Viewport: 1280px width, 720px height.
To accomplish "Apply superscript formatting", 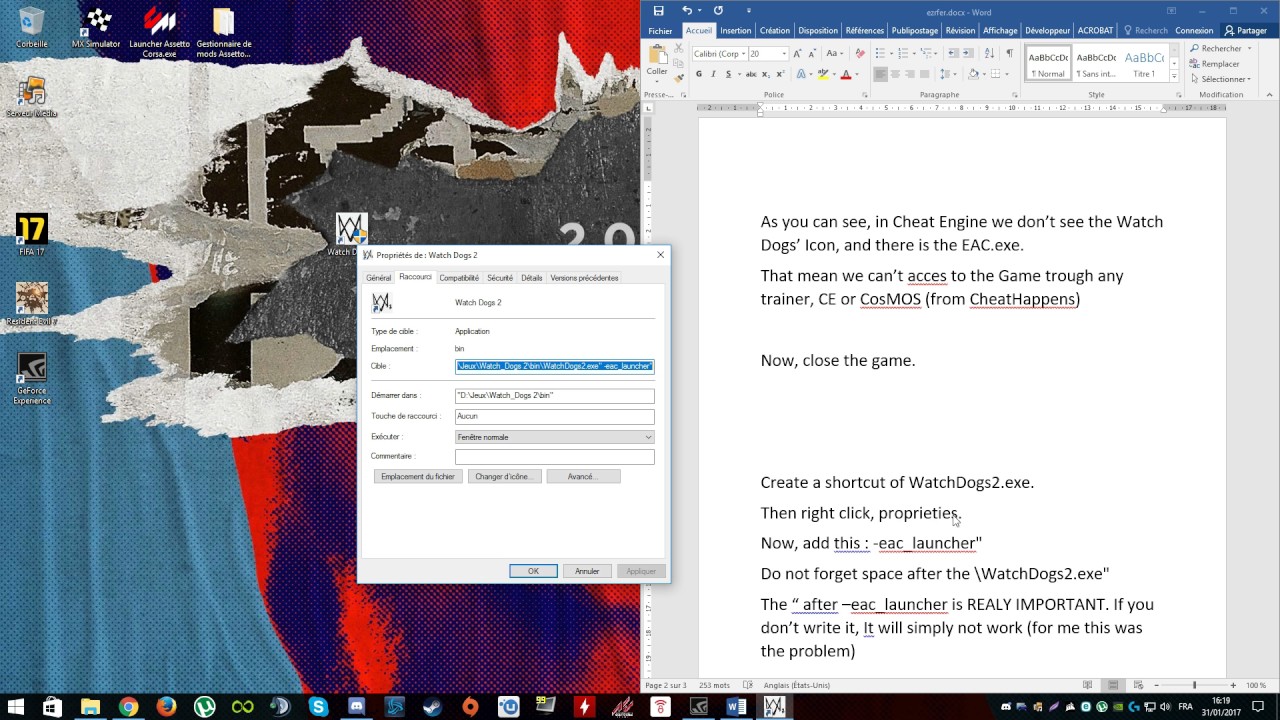I will (780, 74).
